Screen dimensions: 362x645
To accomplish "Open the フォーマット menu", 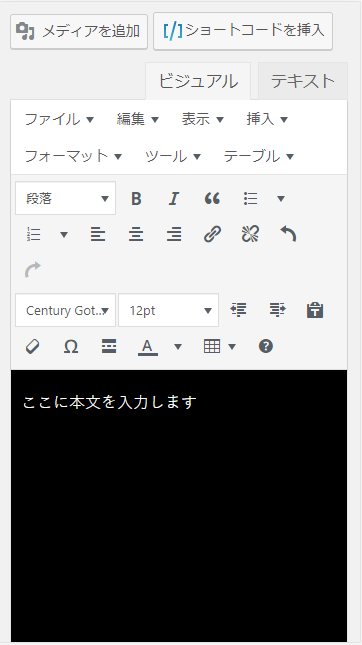I will [73, 156].
